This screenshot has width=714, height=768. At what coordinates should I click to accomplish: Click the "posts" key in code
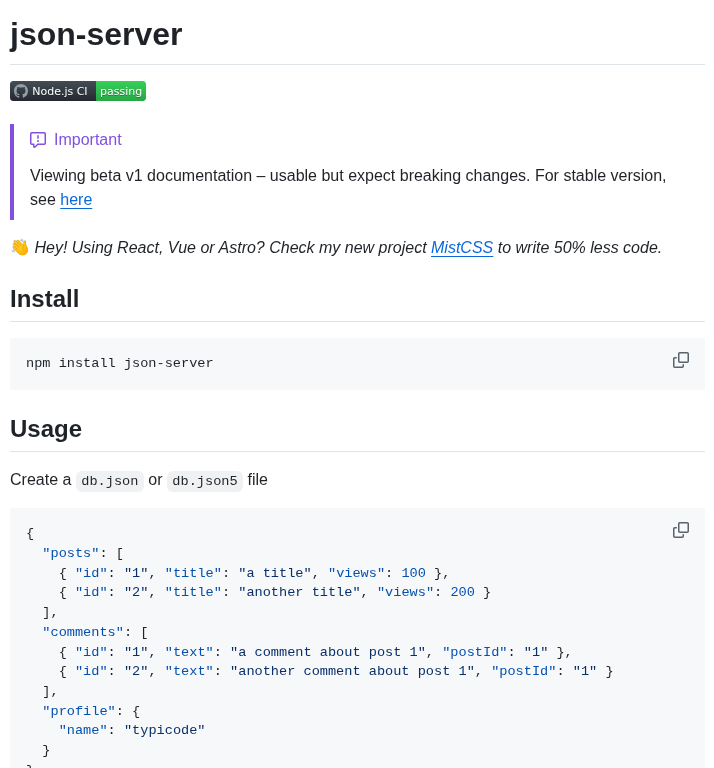point(71,553)
